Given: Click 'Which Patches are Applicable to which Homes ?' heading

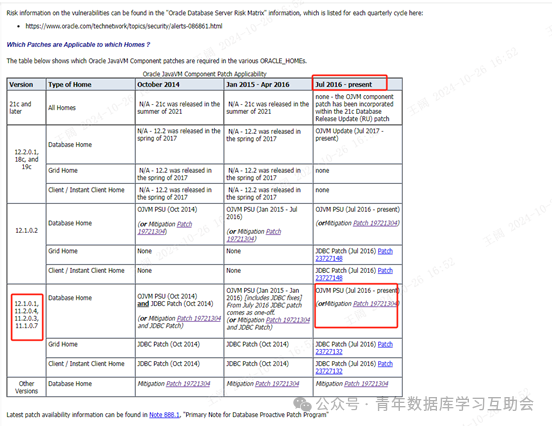Looking at the screenshot, I should click(x=78, y=44).
